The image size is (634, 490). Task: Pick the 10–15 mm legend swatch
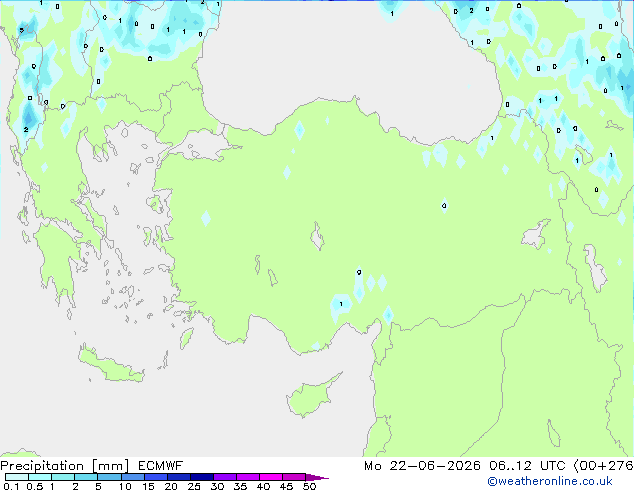click(x=133, y=477)
